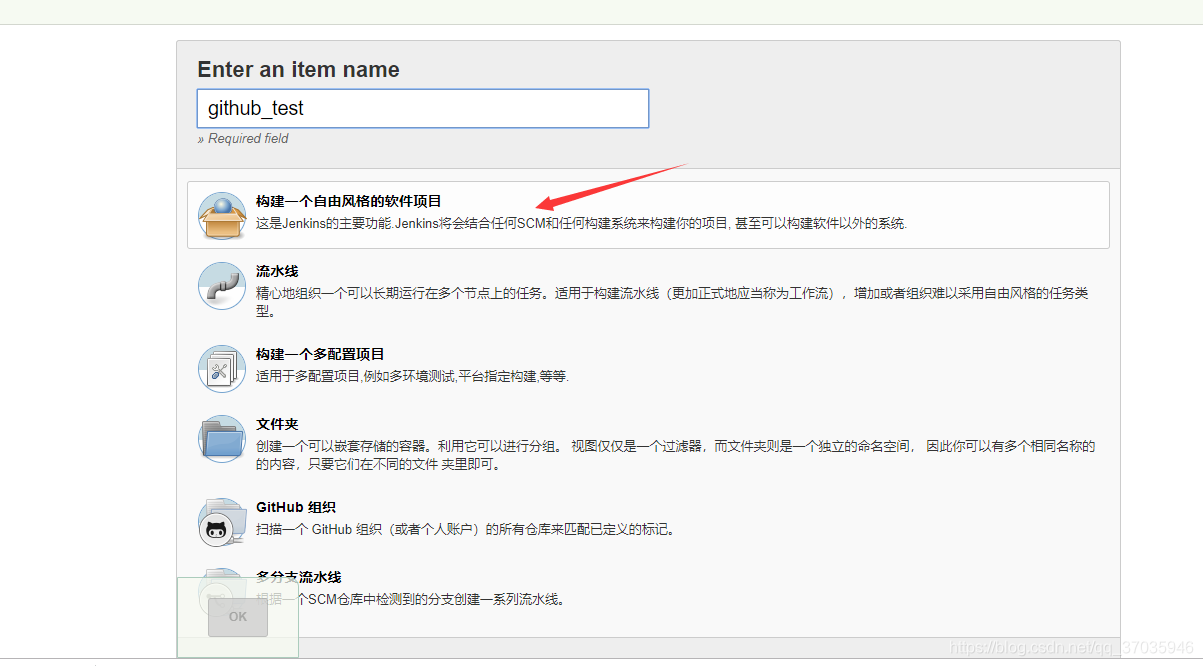Click the item name input field
Viewport: 1203px width, 666px height.
423,108
